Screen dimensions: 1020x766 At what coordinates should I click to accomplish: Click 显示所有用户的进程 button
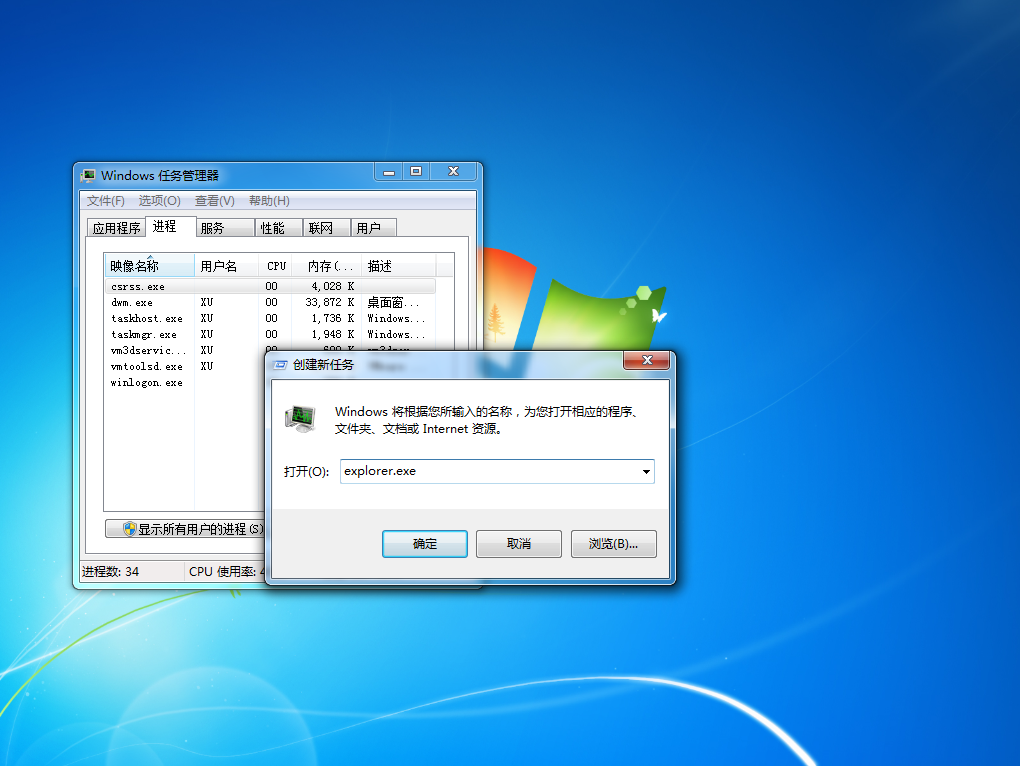(x=185, y=529)
